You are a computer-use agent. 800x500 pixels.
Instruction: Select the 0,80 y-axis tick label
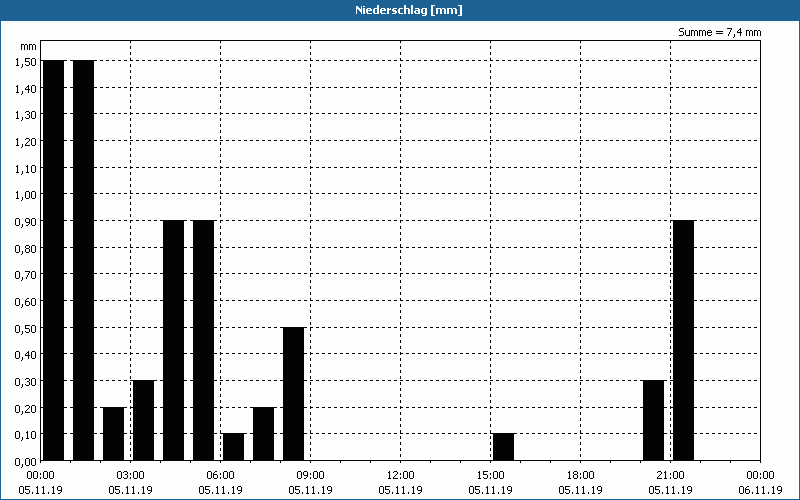click(x=26, y=248)
